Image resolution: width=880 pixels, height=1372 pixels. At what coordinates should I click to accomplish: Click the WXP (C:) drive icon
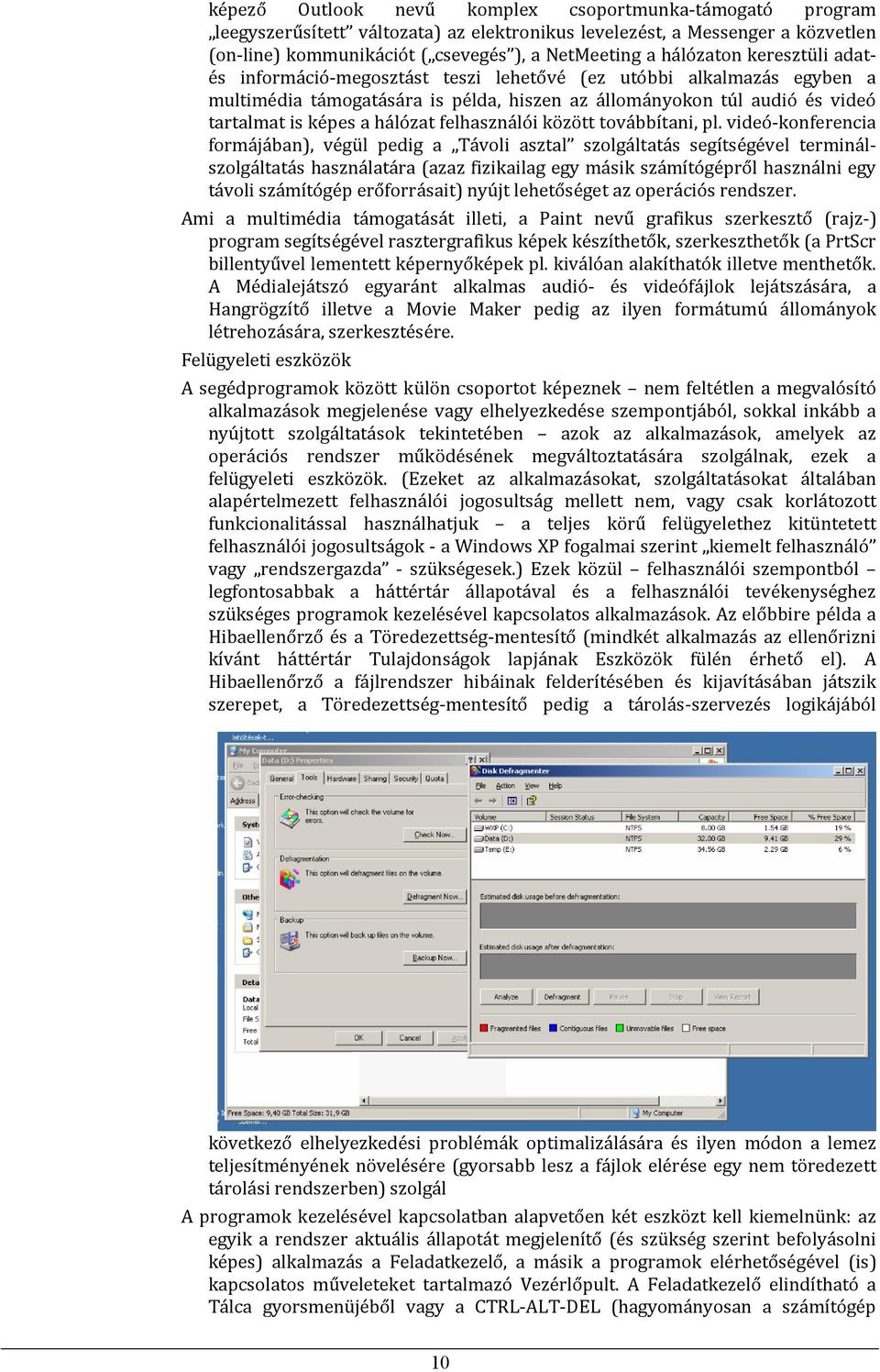(x=478, y=827)
